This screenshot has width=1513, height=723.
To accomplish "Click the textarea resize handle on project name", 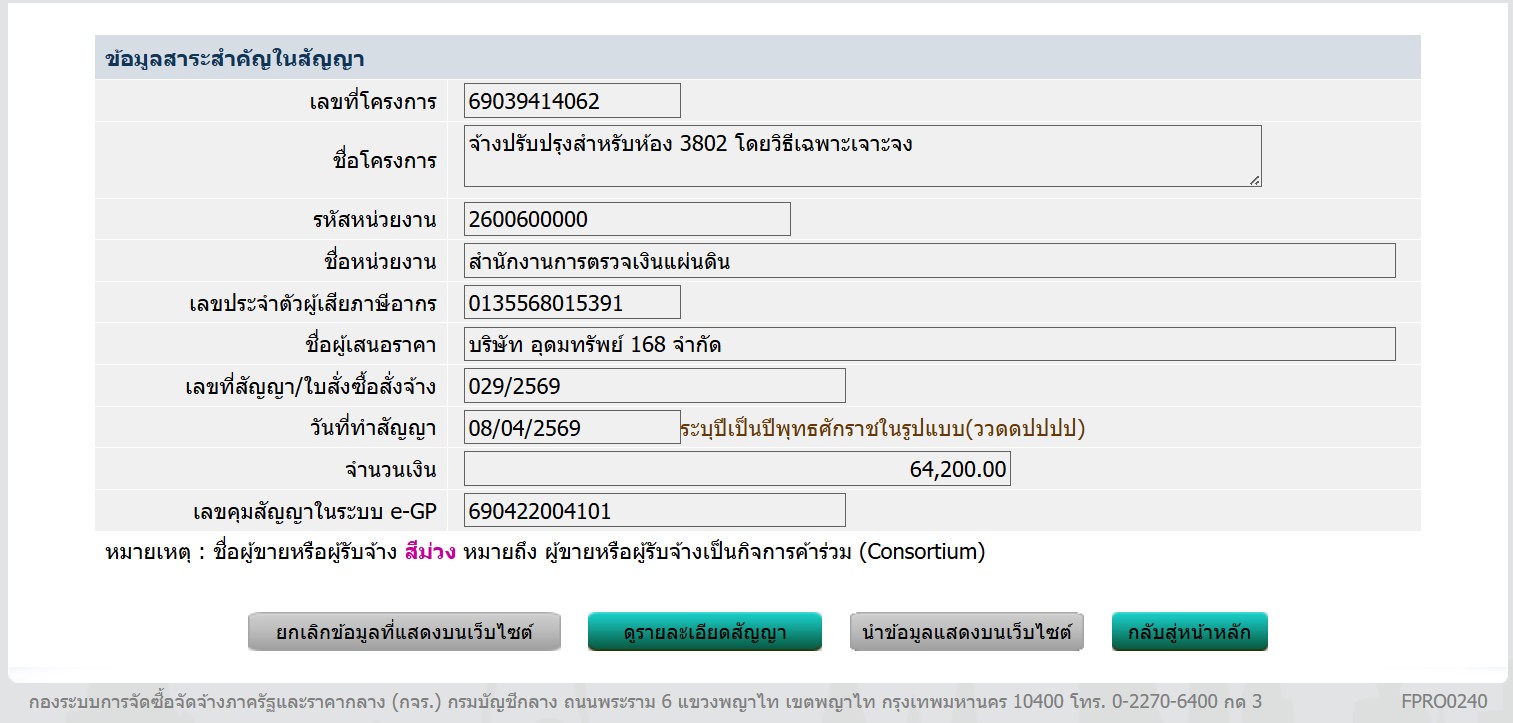I will click(1253, 180).
